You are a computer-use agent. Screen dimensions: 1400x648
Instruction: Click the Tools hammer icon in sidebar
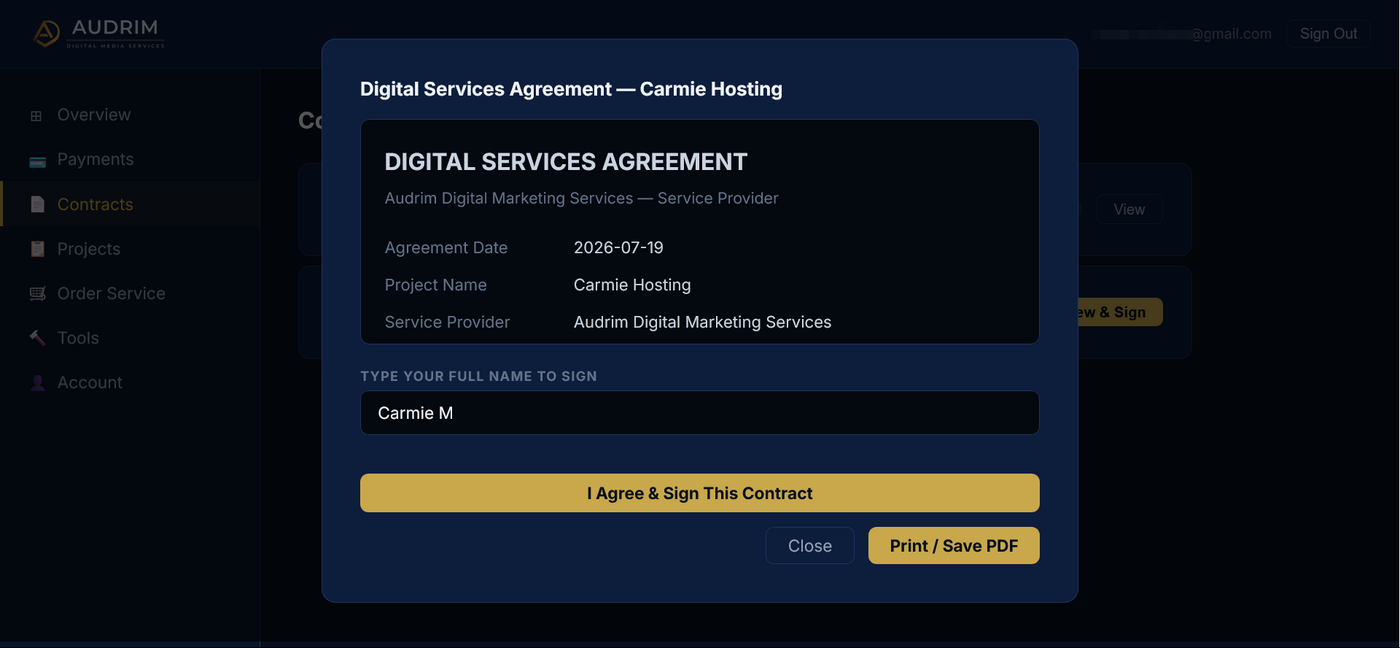click(37, 338)
